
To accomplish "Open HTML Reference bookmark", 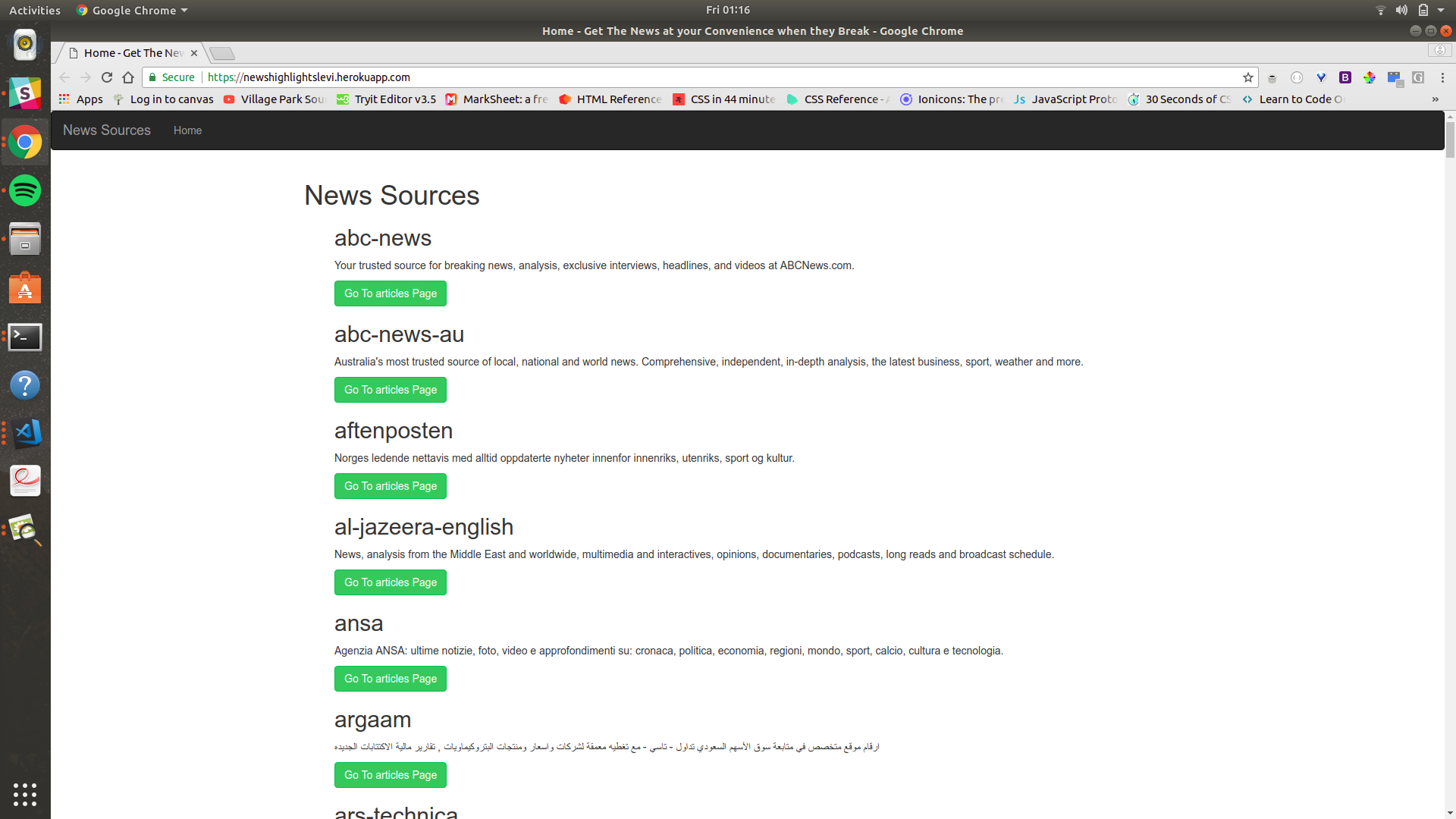I will [x=610, y=99].
